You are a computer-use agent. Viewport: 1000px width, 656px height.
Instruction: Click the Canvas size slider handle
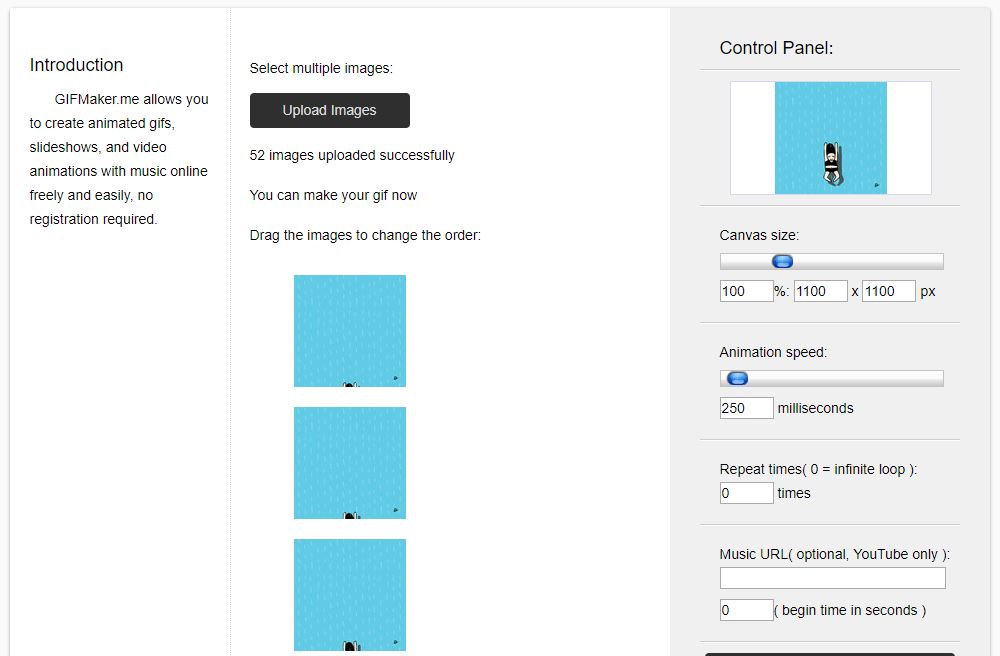[783, 261]
